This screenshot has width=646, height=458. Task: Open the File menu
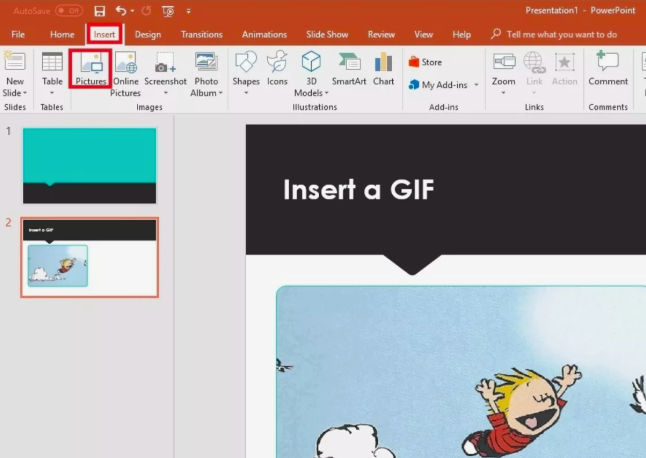18,34
